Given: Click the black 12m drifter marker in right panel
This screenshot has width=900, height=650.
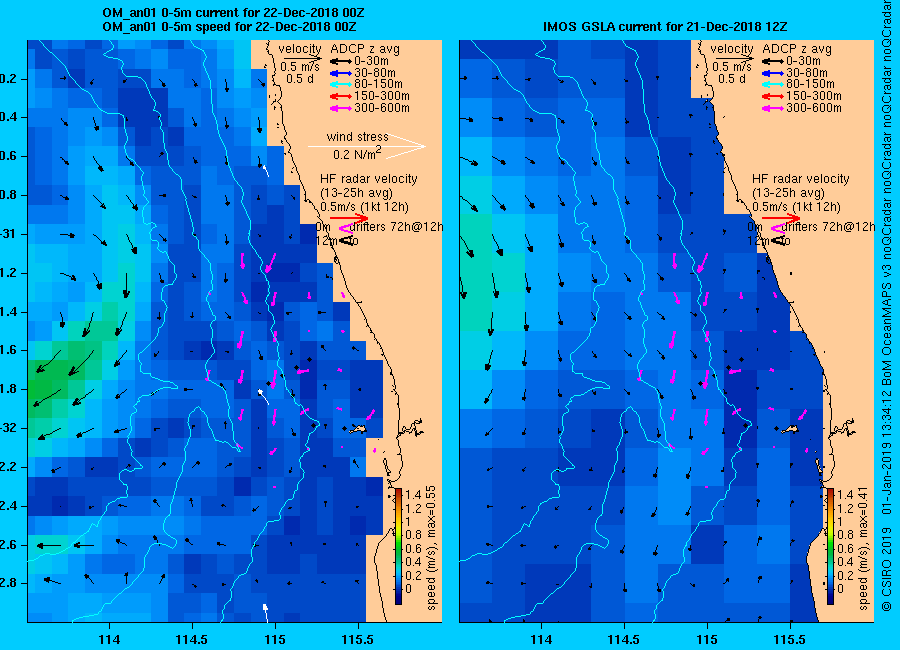Looking at the screenshot, I should pos(779,241).
